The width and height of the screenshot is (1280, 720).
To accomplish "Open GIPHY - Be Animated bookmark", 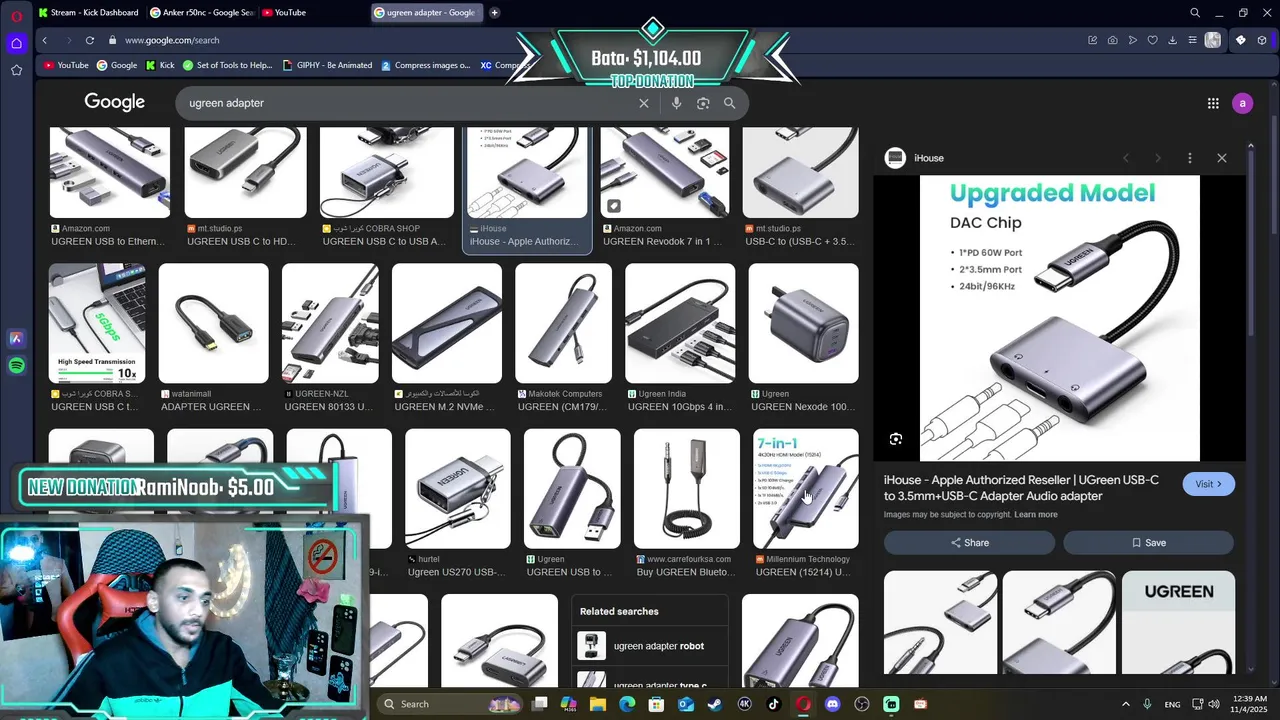I will pos(327,65).
